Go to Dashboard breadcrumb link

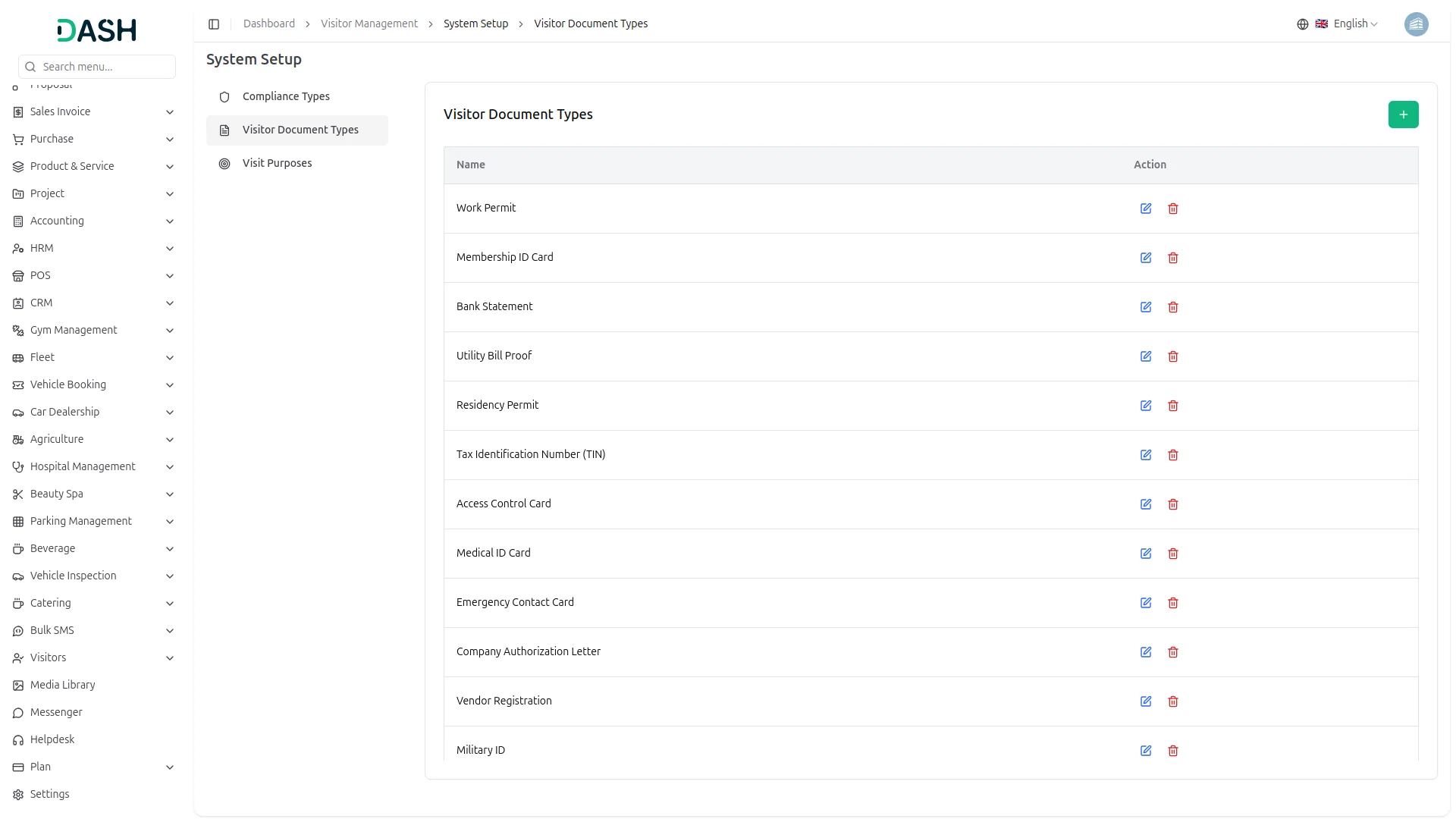[x=268, y=24]
